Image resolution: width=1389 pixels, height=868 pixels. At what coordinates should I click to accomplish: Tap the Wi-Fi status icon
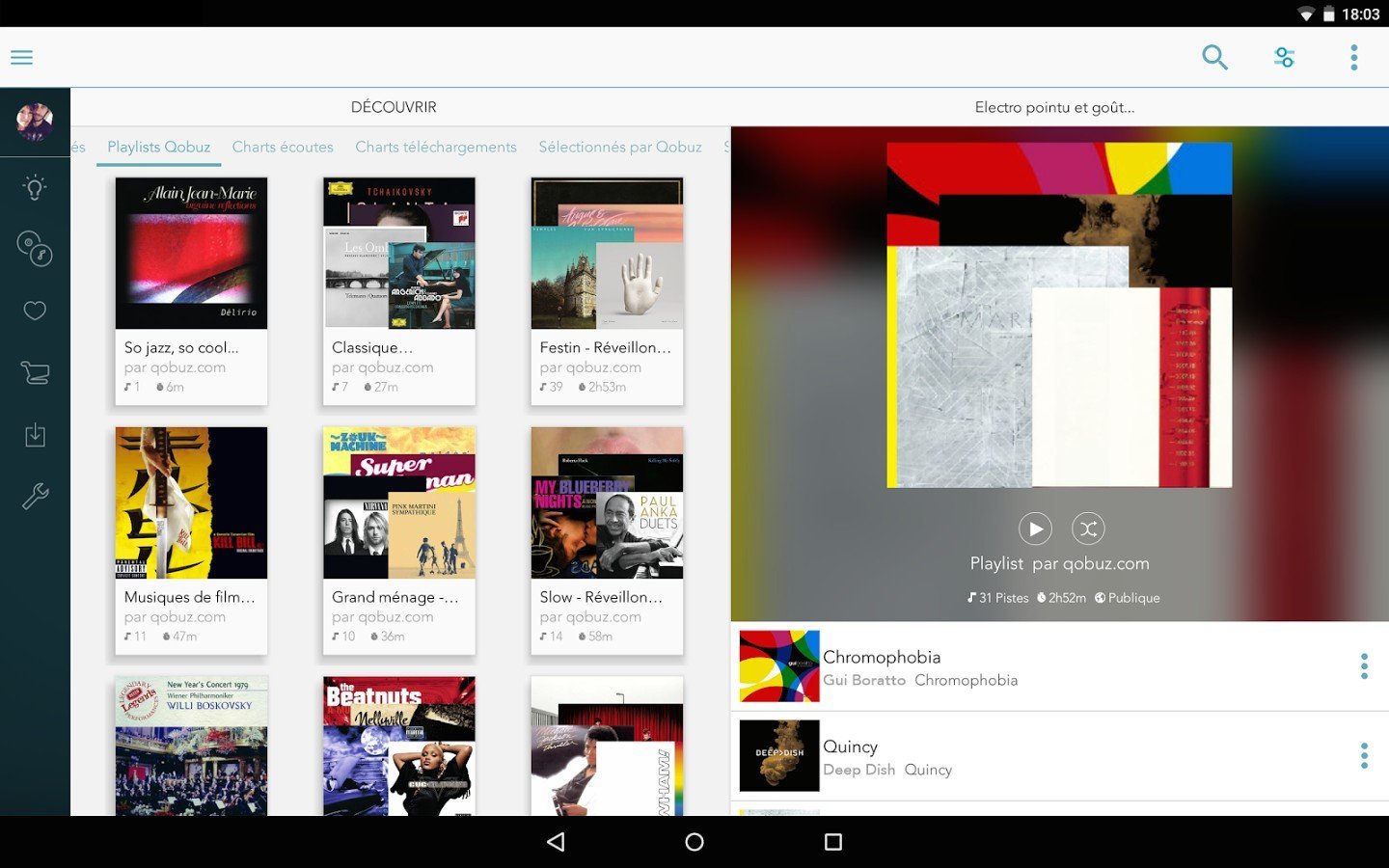click(x=1306, y=14)
